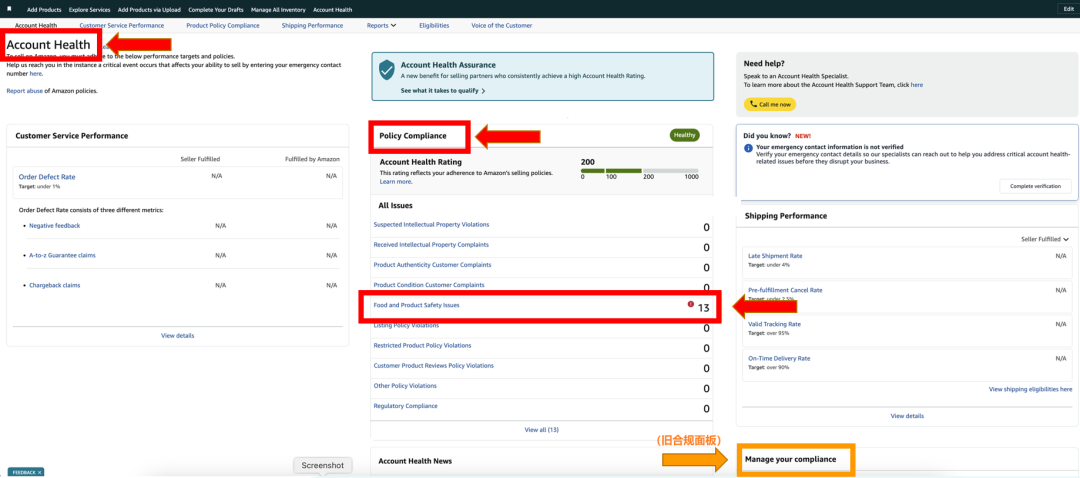Switch to Eligibilities tab

pos(434,25)
